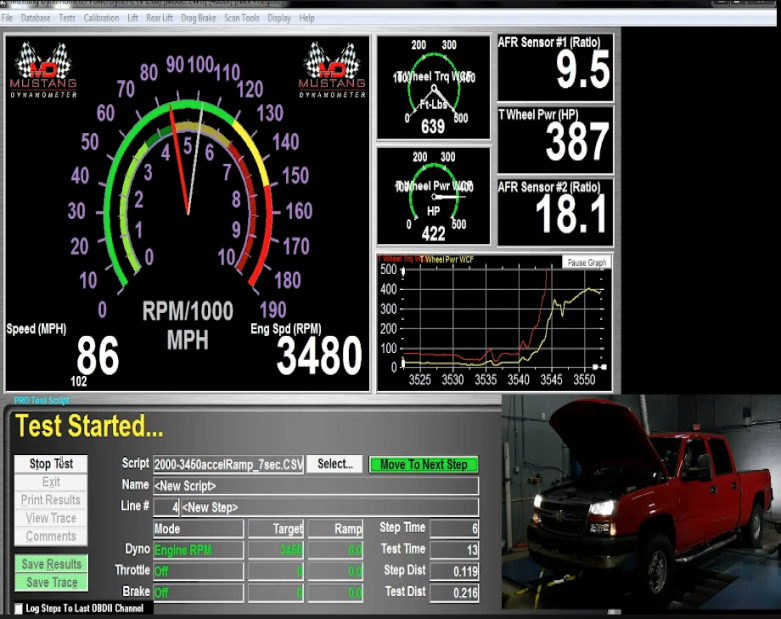Click the Dyno mode Engine RPM field

click(x=198, y=550)
